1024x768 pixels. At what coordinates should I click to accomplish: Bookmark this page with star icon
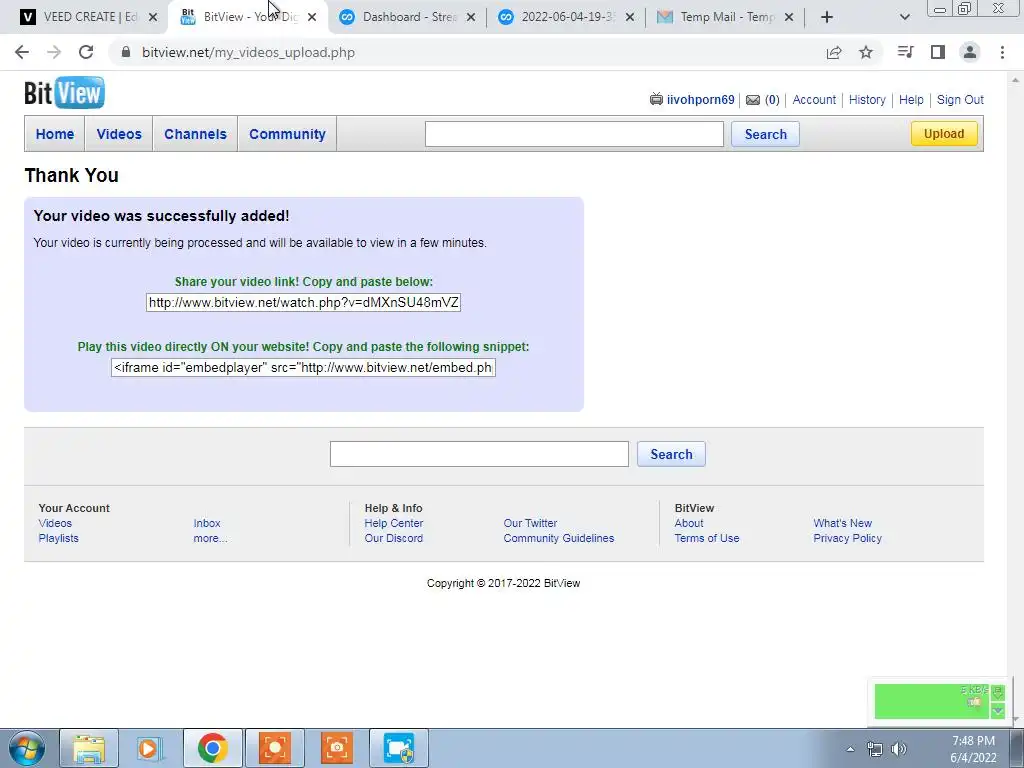click(866, 52)
